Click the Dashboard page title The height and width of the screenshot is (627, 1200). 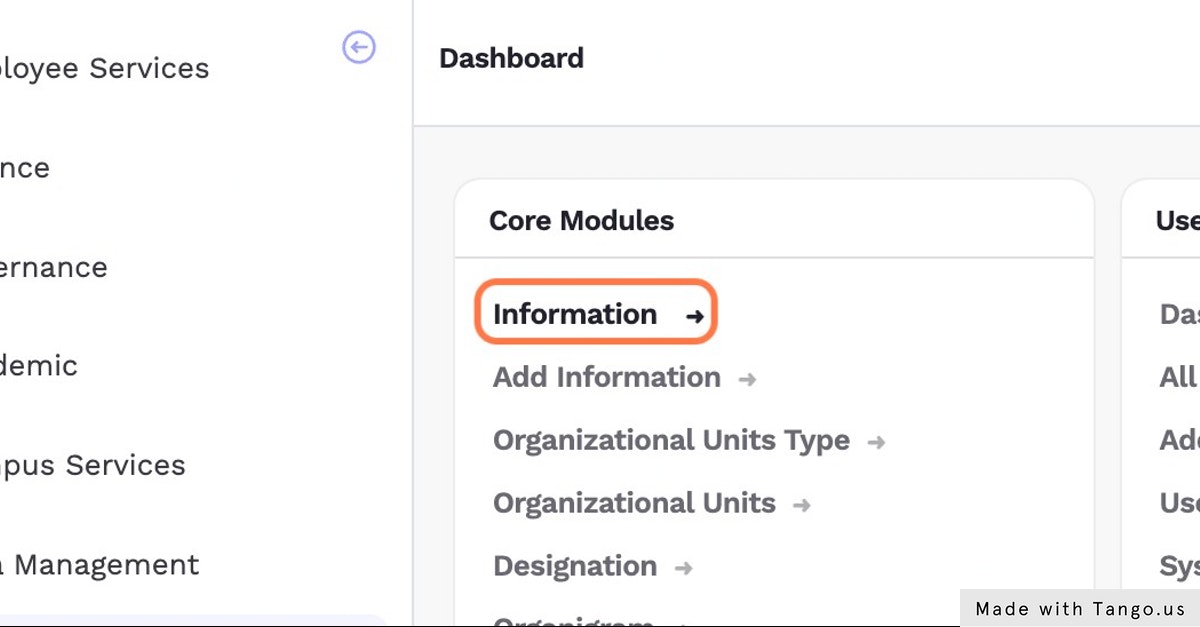511,58
